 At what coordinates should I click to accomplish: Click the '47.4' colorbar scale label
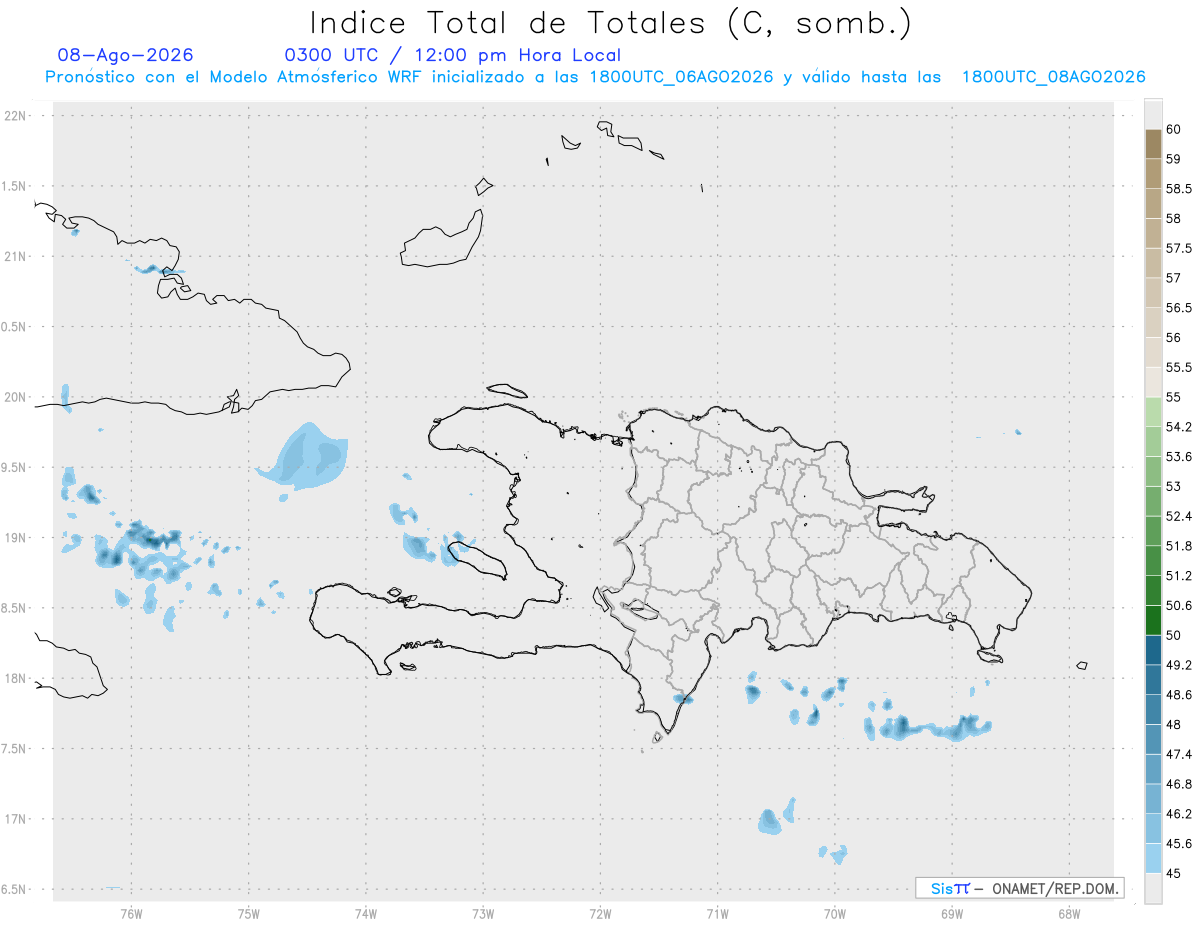pyautogui.click(x=1178, y=754)
